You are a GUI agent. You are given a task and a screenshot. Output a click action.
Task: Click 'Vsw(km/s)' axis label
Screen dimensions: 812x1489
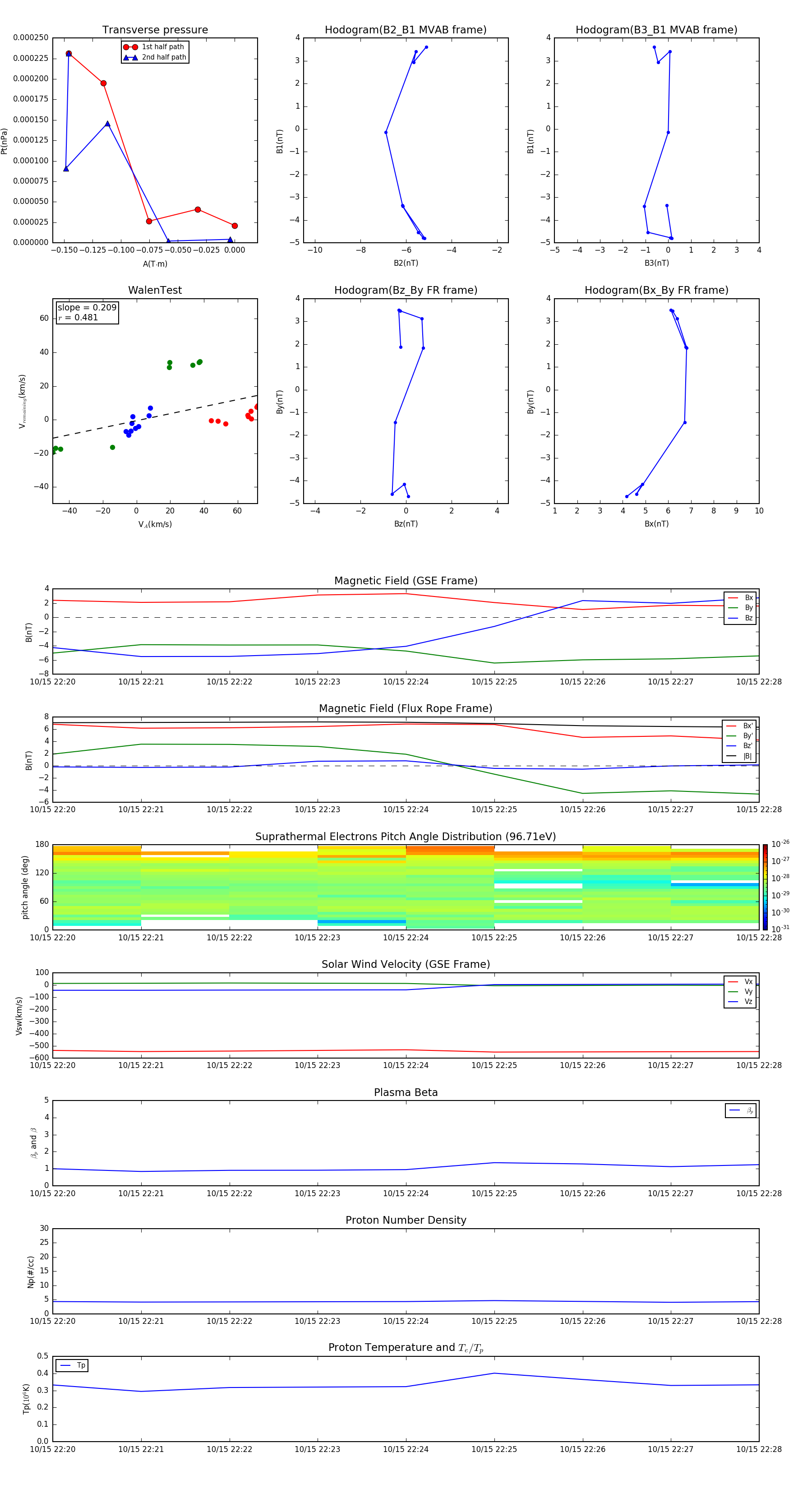tap(19, 1015)
